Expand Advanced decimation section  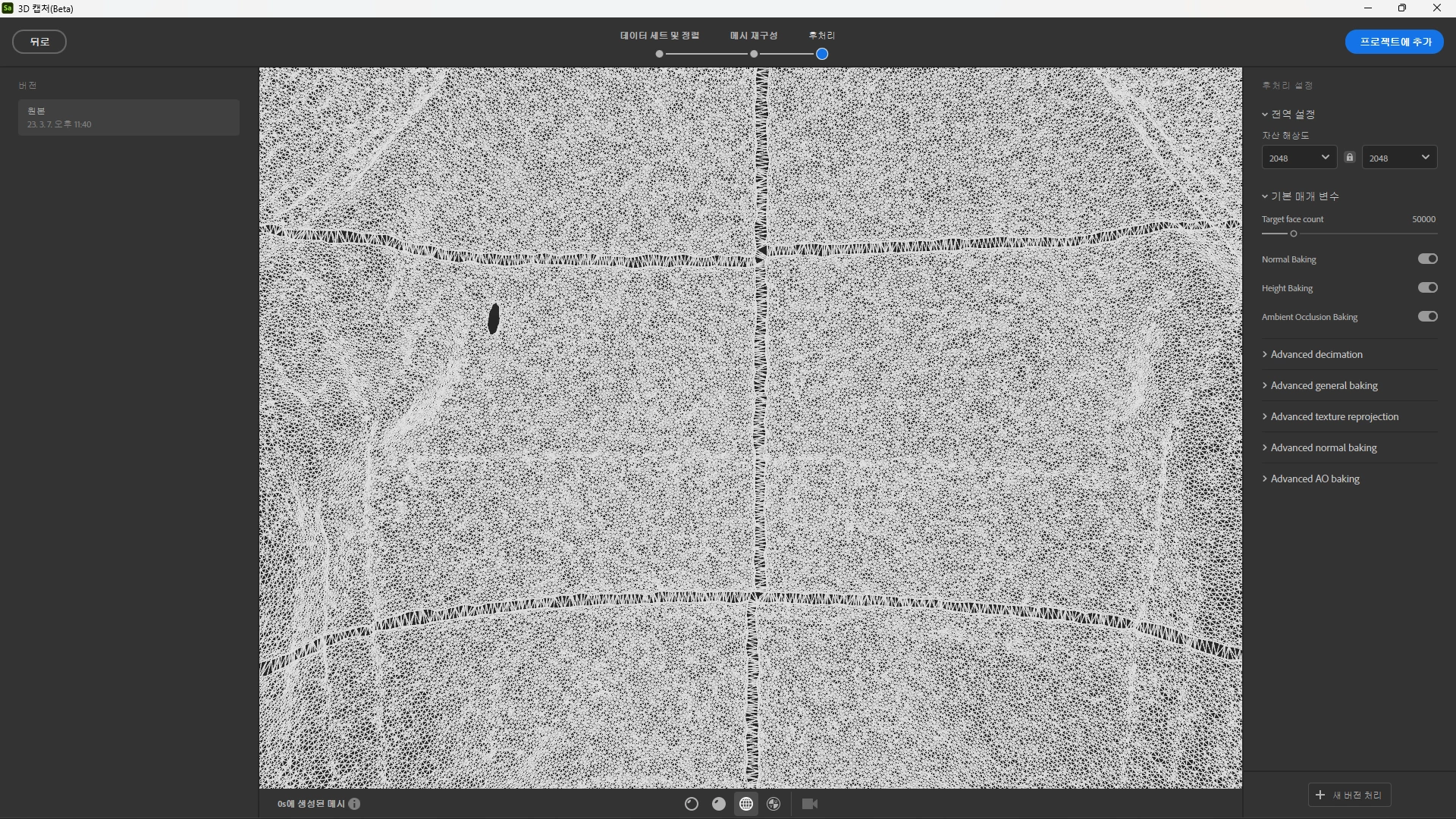[x=1316, y=355]
